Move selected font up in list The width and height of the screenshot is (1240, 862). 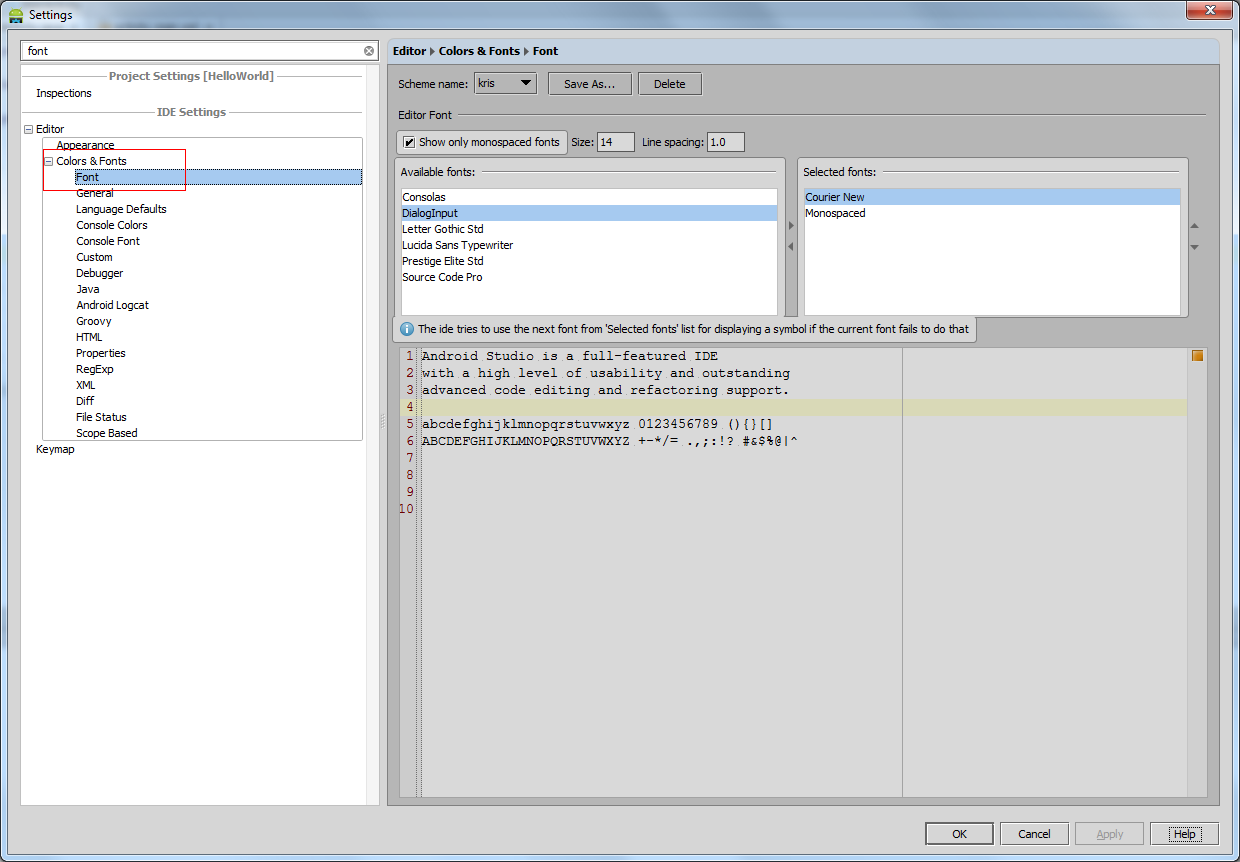(x=1194, y=226)
